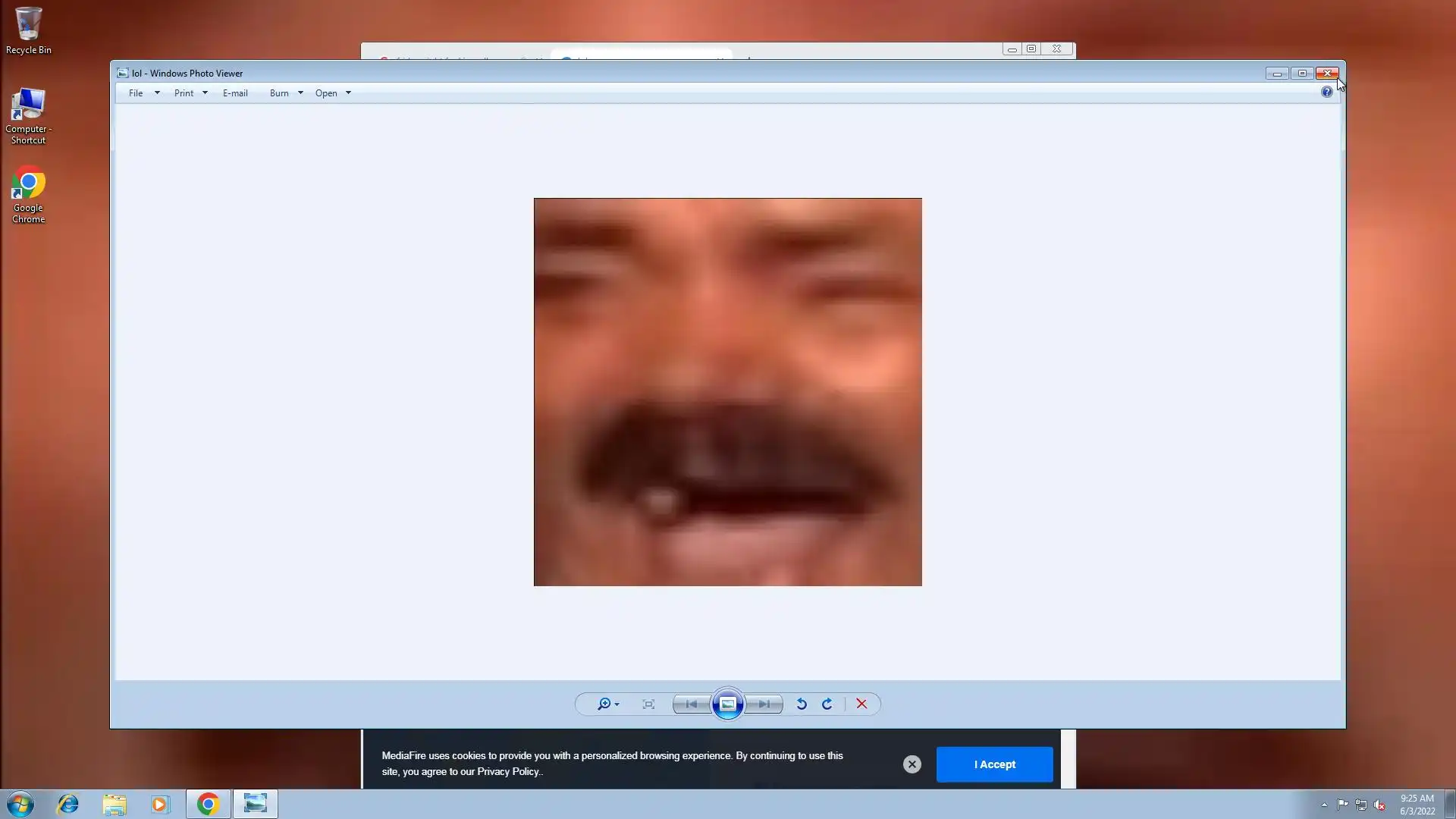The image size is (1456, 819).
Task: Rotate the image clockwise
Action: point(827,704)
